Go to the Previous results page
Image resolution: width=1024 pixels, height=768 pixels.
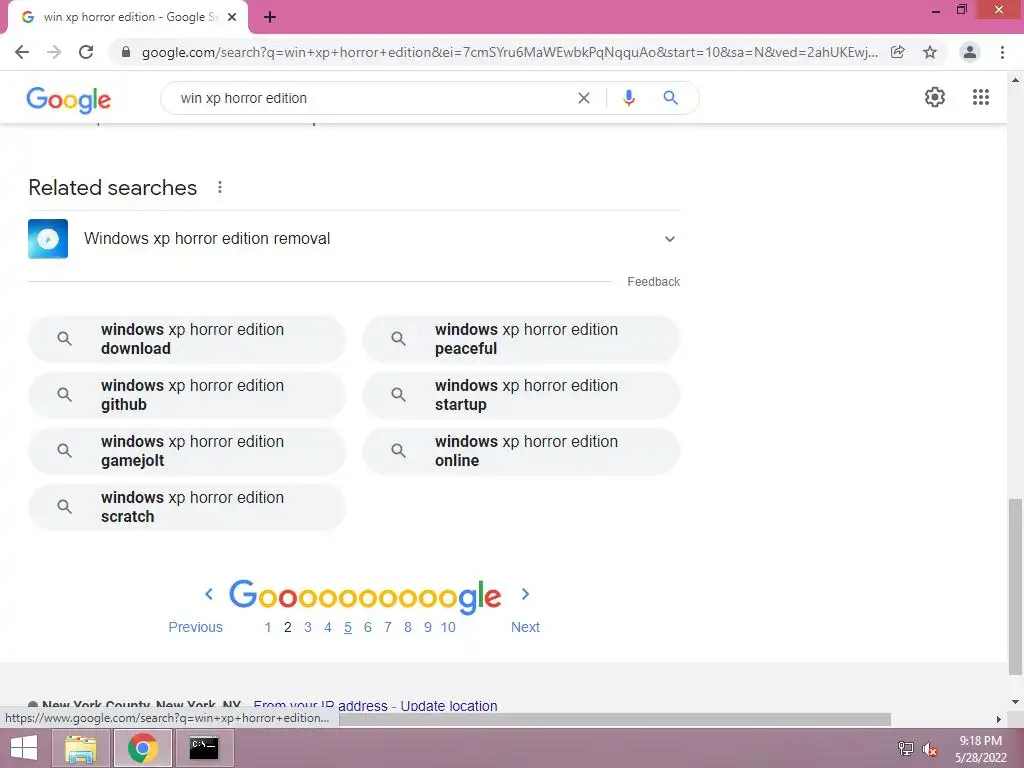click(195, 627)
